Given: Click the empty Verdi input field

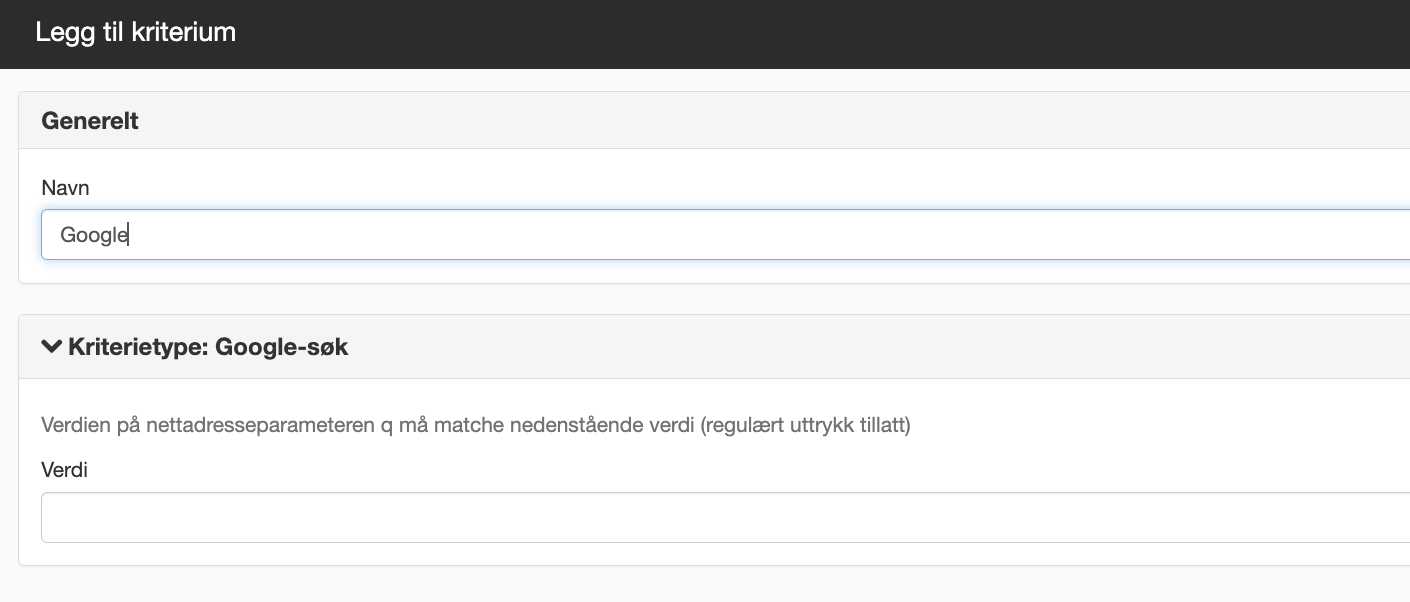Looking at the screenshot, I should click(x=725, y=517).
